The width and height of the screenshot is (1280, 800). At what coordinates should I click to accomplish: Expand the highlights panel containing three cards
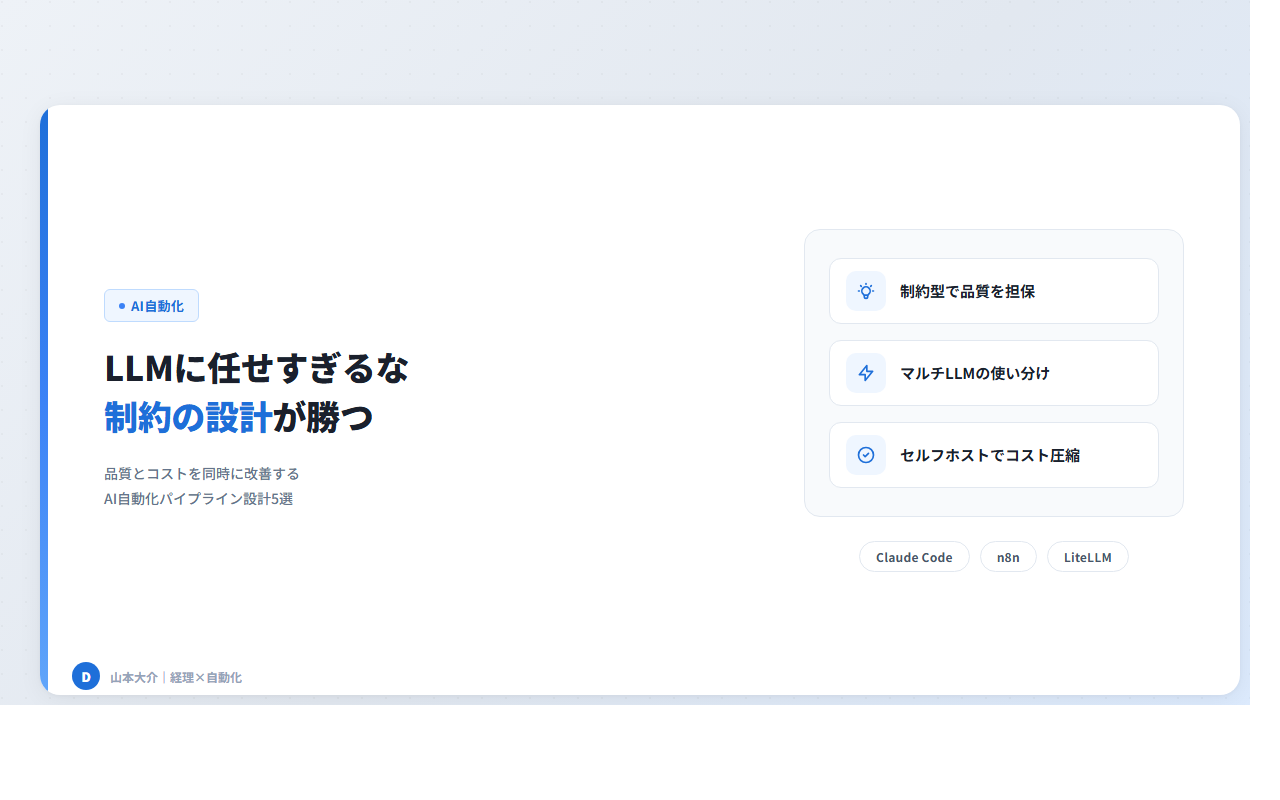click(x=993, y=372)
